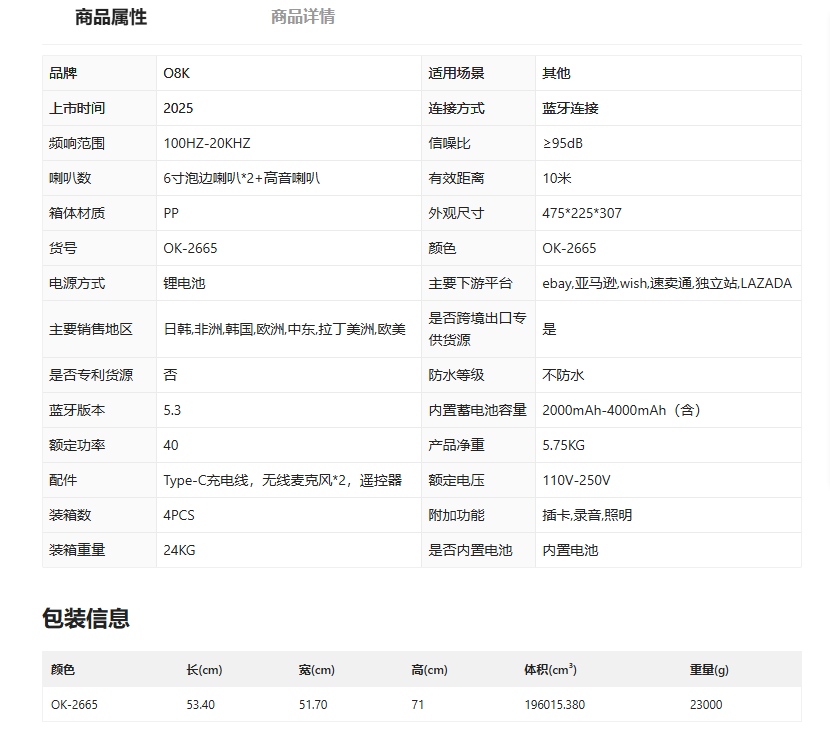Click the 重量(g) column header
Screen dimensions: 830x742
click(x=709, y=669)
